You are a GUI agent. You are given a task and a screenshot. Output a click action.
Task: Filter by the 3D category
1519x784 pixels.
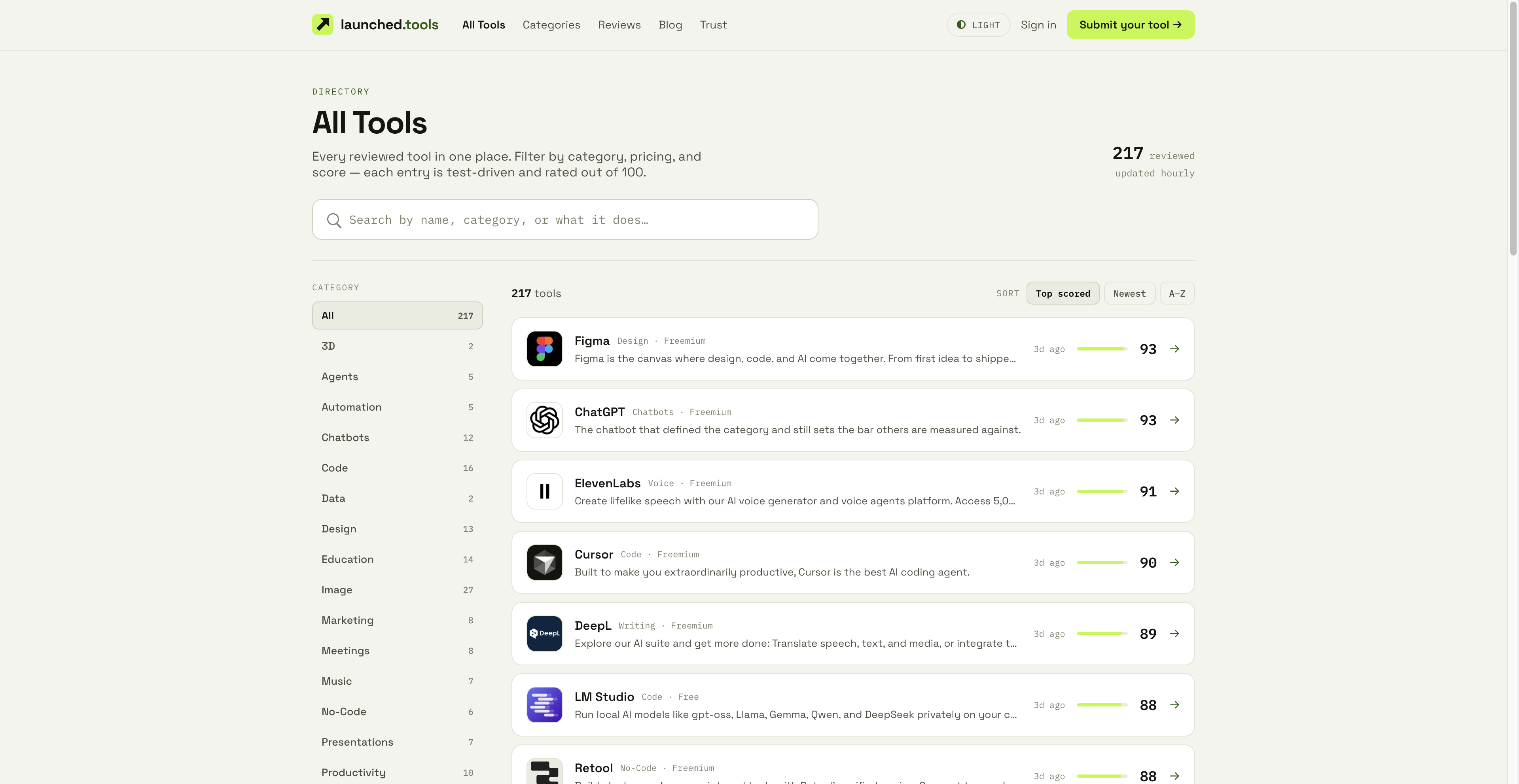(398, 346)
